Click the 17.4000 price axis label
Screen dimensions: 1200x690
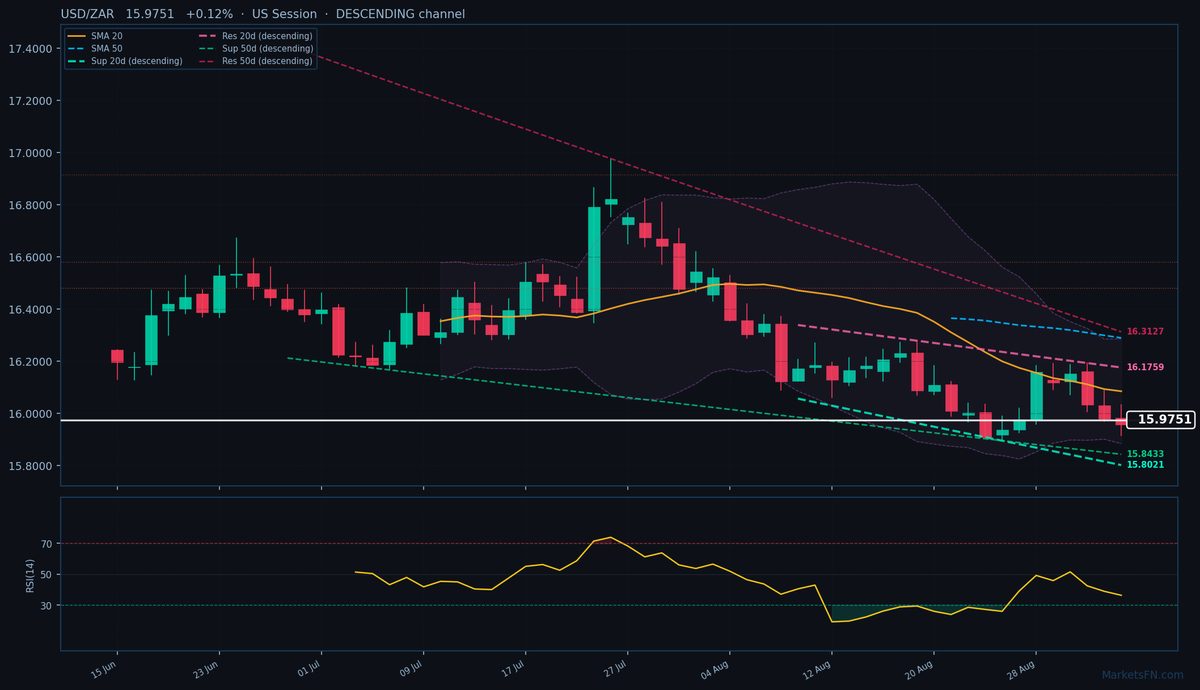click(x=32, y=49)
